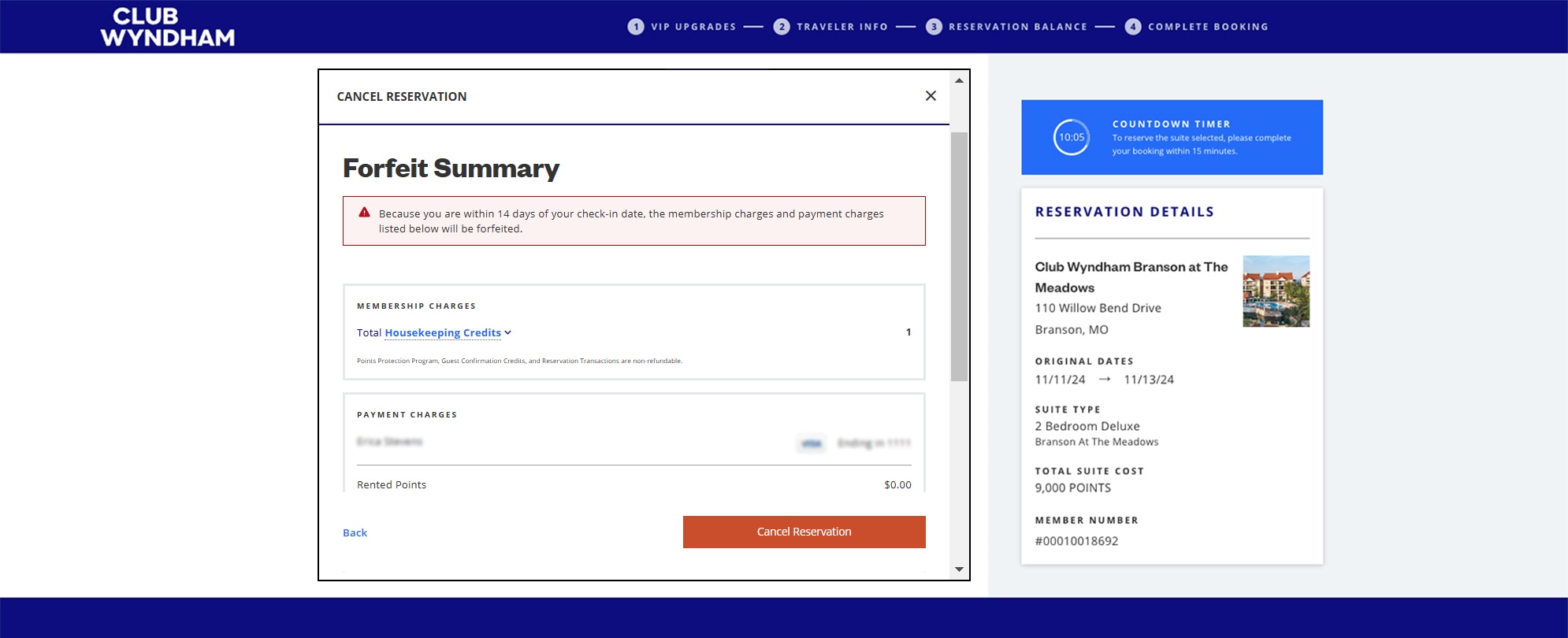Click the $0.00 Rented Points amount
The image size is (1568, 638).
[x=897, y=484]
